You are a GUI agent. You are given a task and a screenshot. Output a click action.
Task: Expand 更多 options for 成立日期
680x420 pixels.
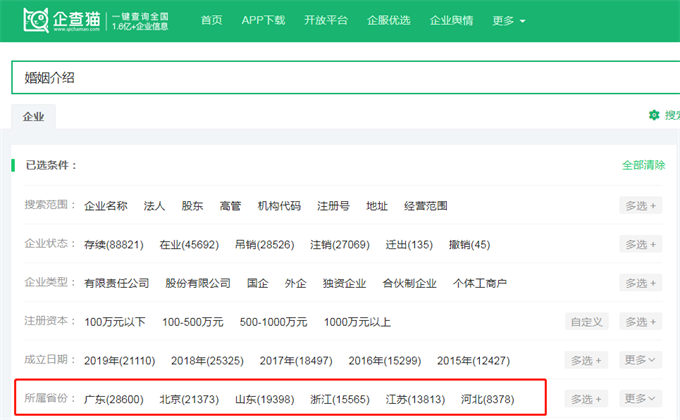(x=640, y=360)
